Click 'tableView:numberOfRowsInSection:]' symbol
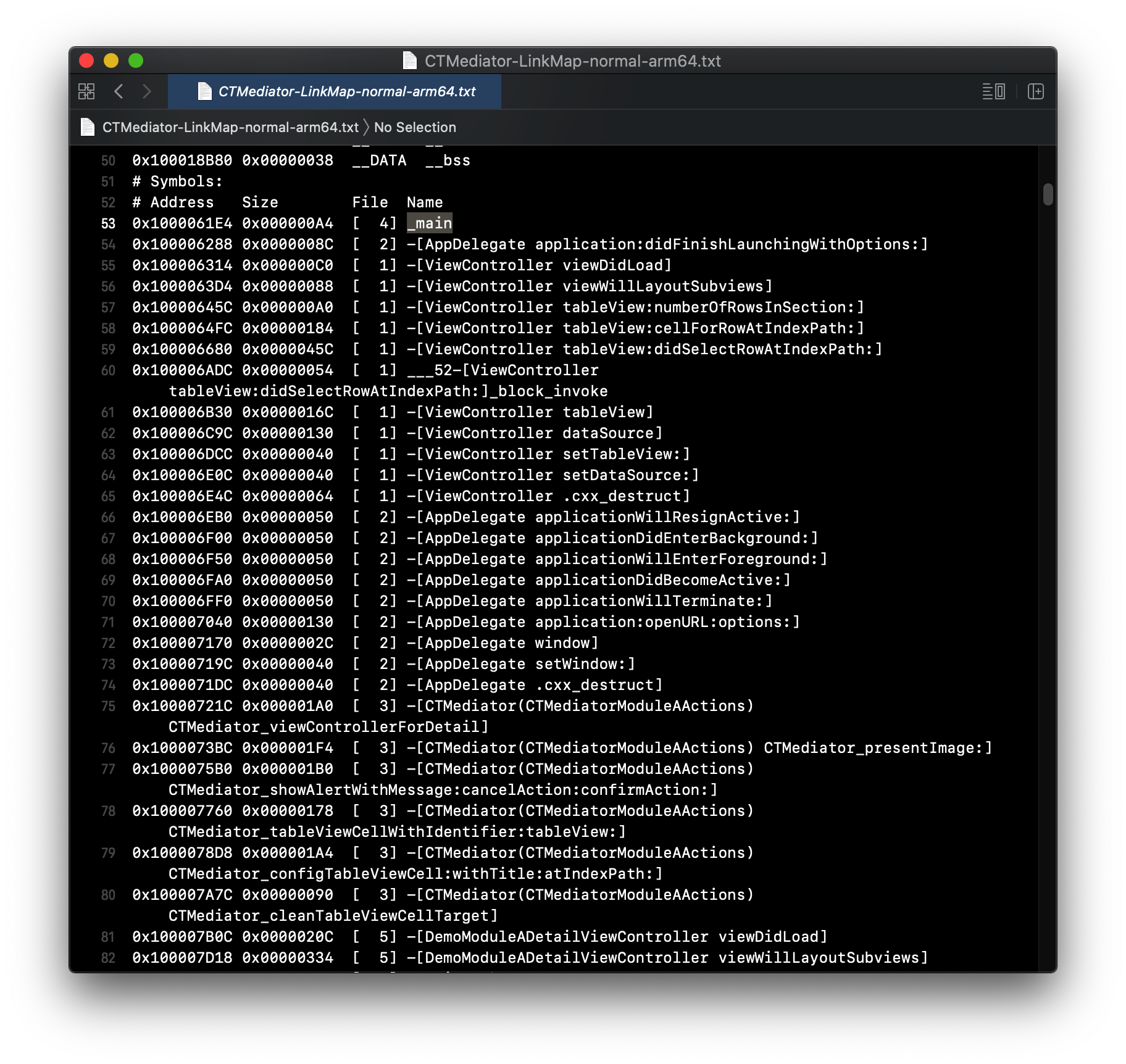Image resolution: width=1126 pixels, height=1064 pixels. point(713,307)
